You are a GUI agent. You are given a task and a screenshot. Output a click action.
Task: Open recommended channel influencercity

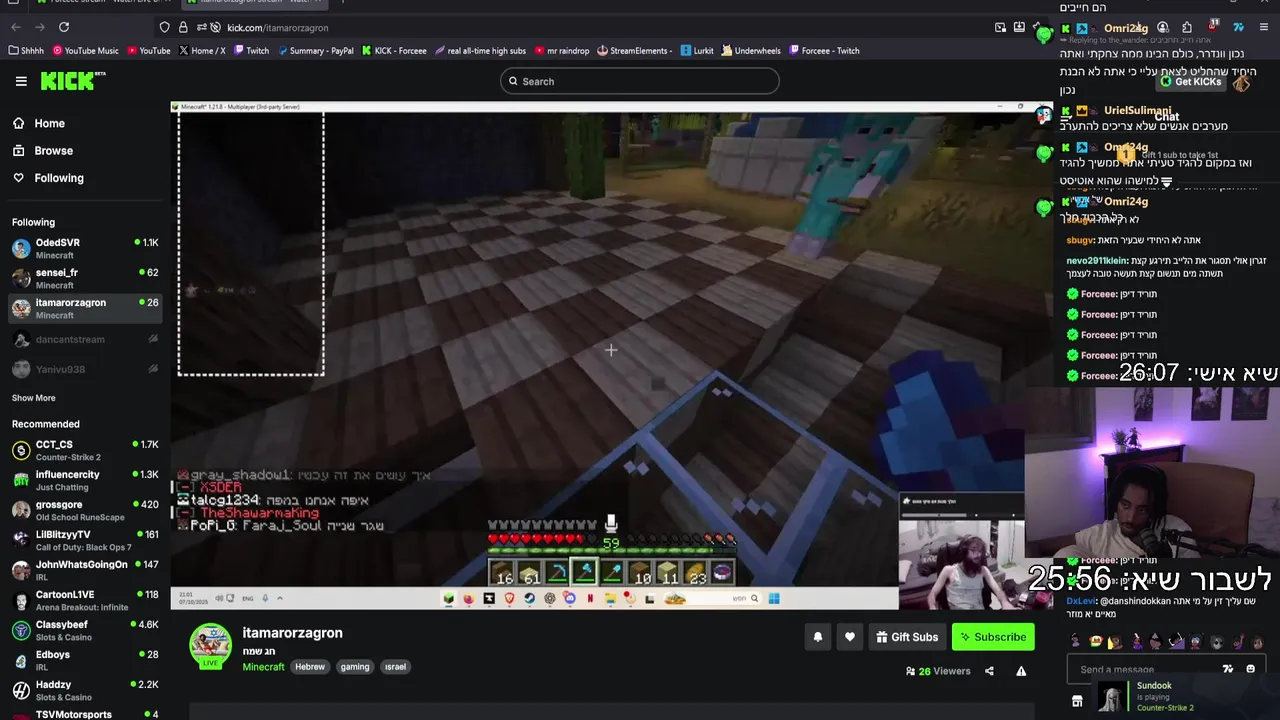tap(85, 480)
